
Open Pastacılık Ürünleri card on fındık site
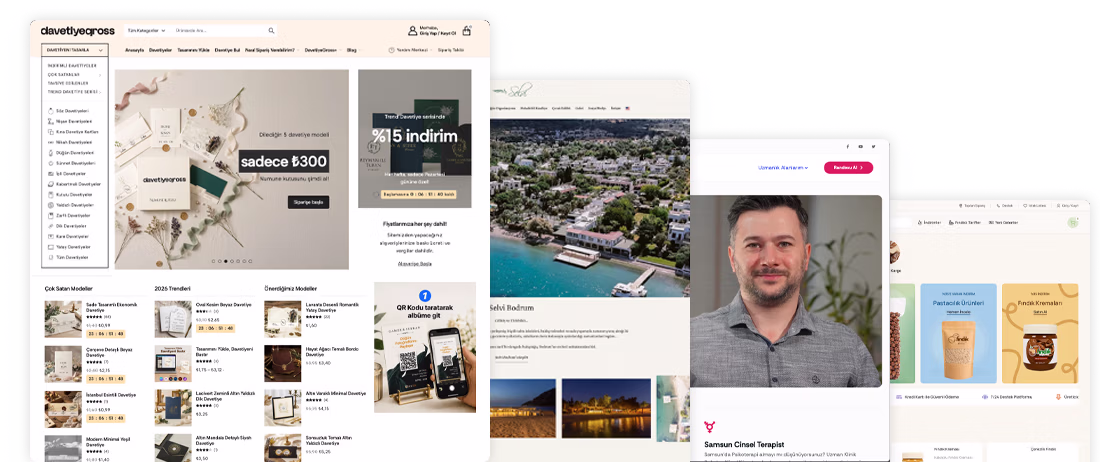958,333
